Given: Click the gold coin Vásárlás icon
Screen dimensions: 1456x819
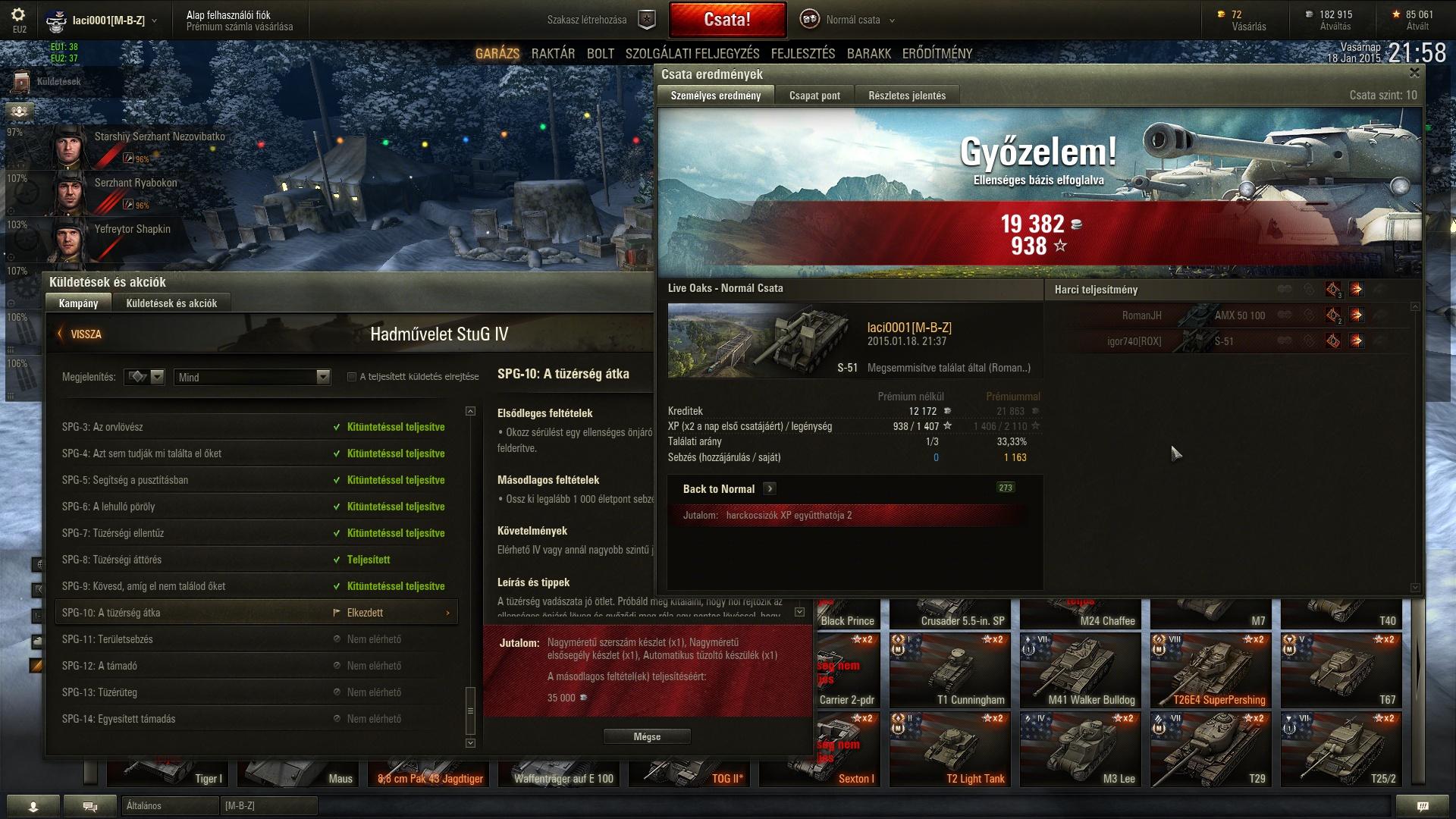Looking at the screenshot, I should (1221, 14).
